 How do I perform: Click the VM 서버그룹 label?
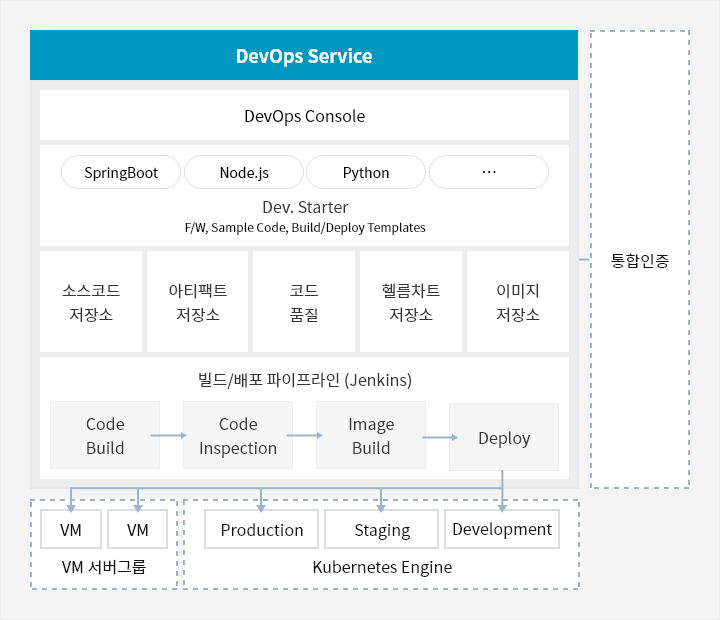click(x=104, y=567)
